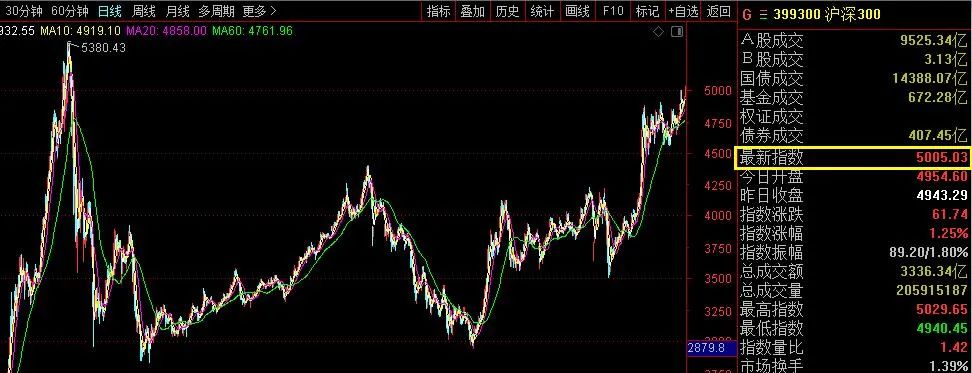Switch to the 60分钟 period tab
The image size is (972, 373).
70,11
